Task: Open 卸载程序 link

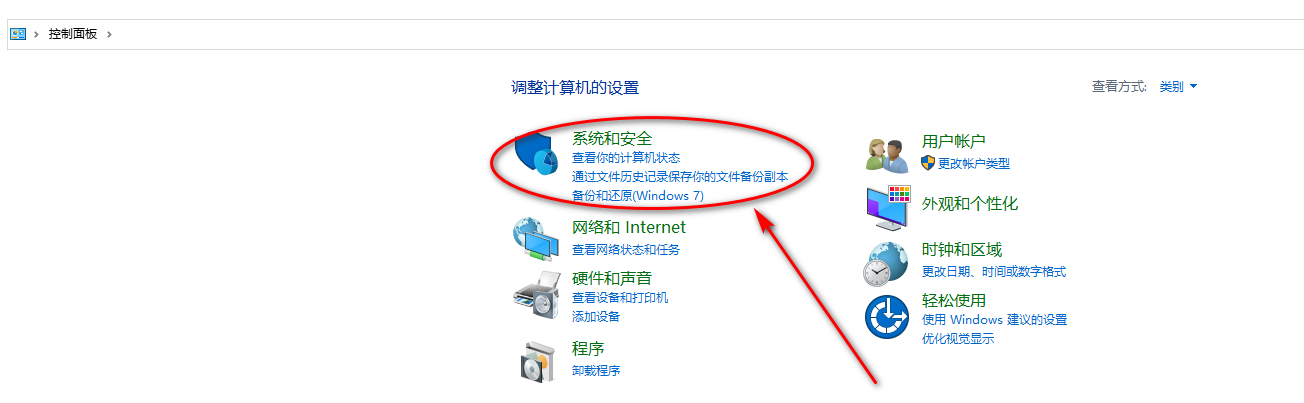Action: click(596, 370)
